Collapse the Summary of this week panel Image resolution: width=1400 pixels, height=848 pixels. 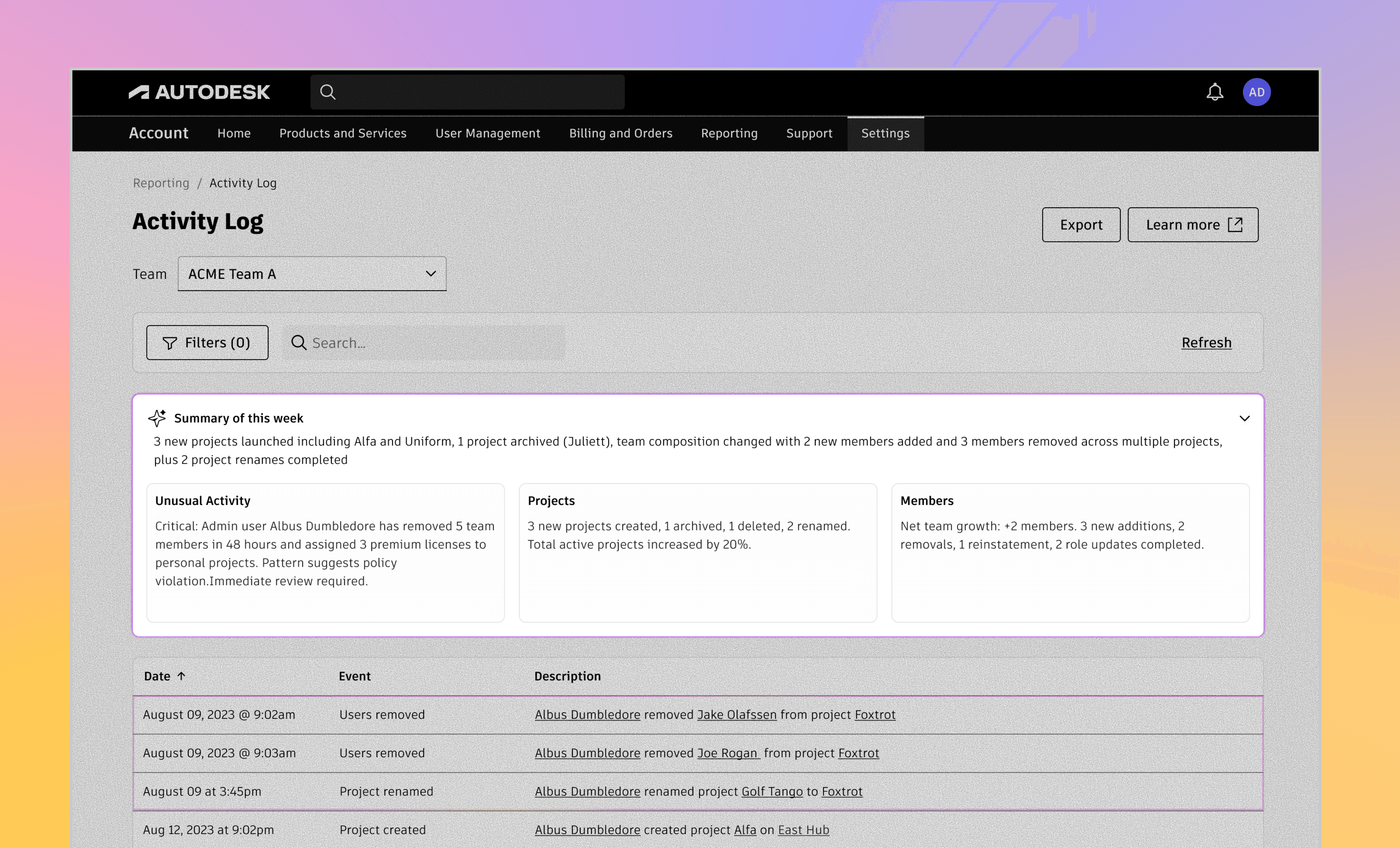tap(1244, 419)
